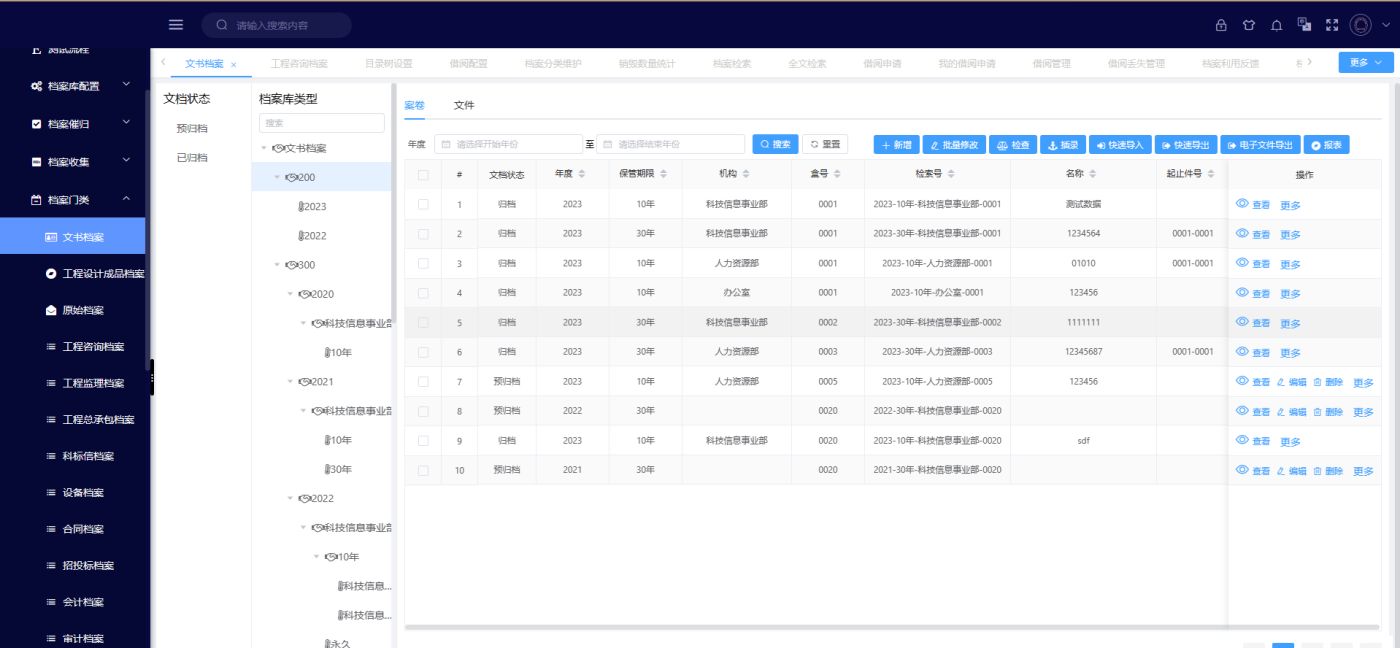The height and width of the screenshot is (648, 1400).
Task: Toggle the fullscreen icon
Action: pos(1331,25)
